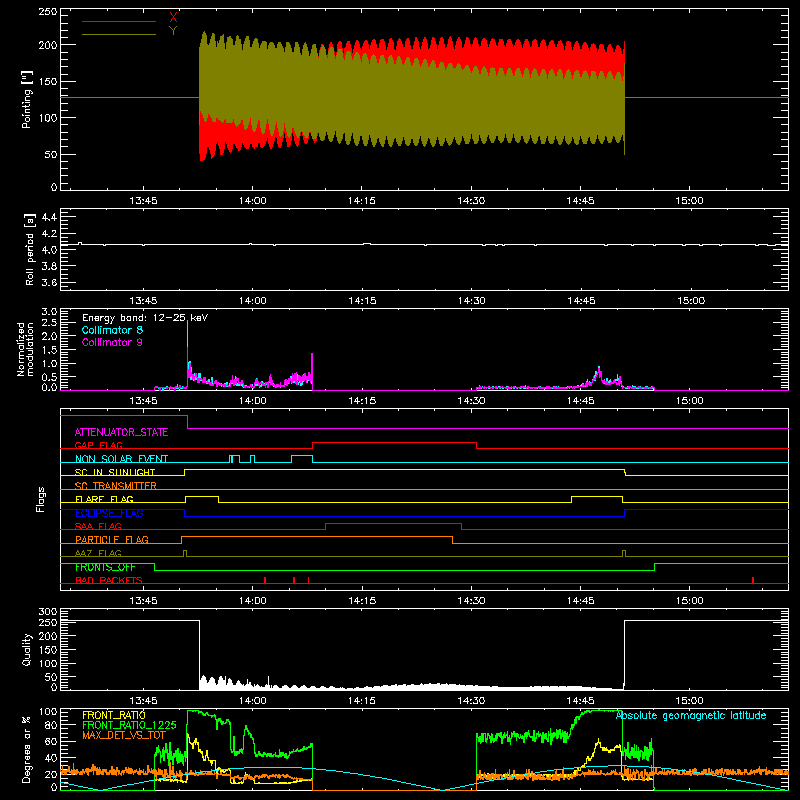Screen dimensions: 800x800
Task: Click the 300 tick on Quality axis
Action: pos(48,612)
